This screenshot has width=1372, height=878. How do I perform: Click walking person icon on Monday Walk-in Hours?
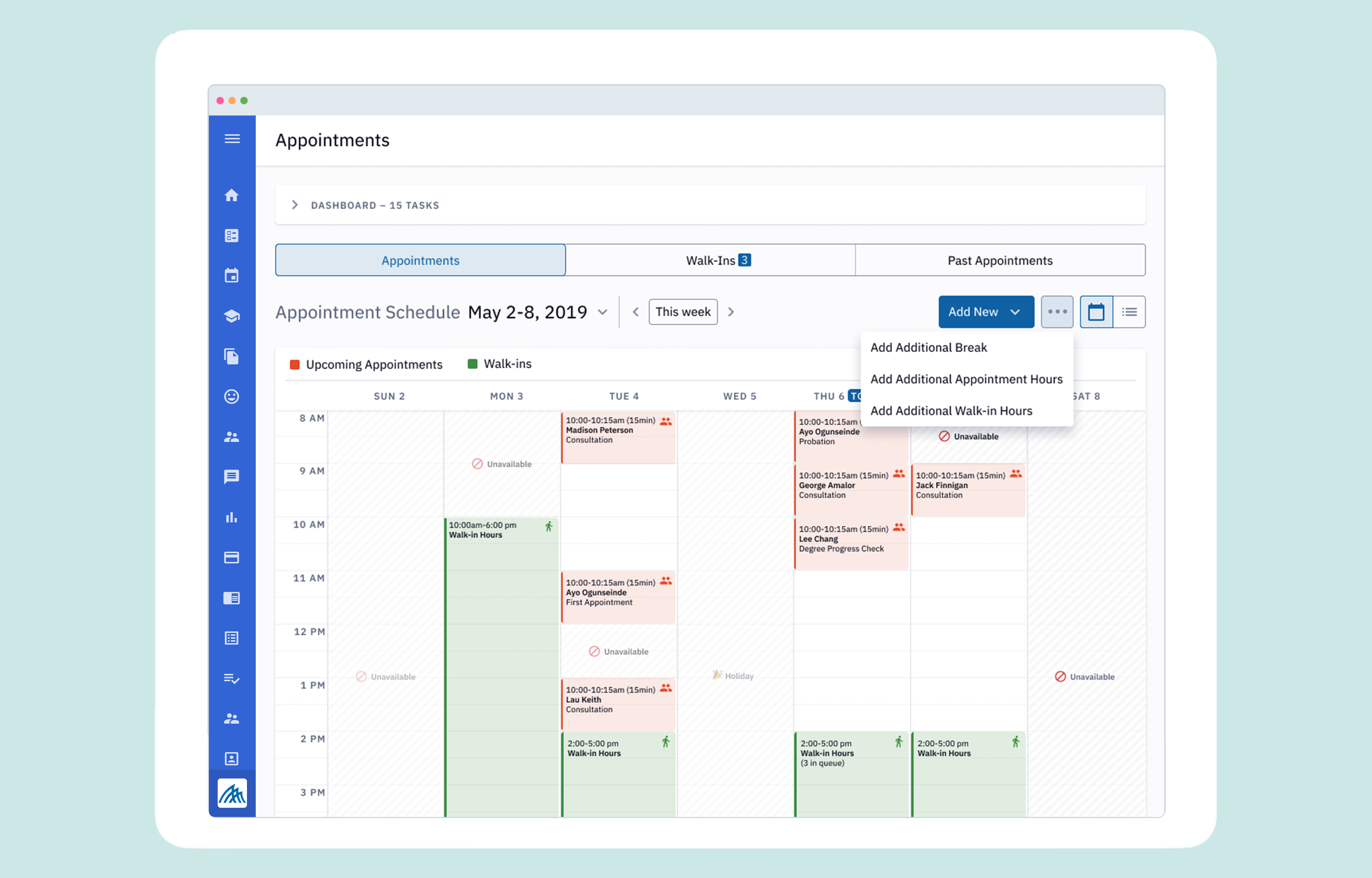[x=548, y=526]
